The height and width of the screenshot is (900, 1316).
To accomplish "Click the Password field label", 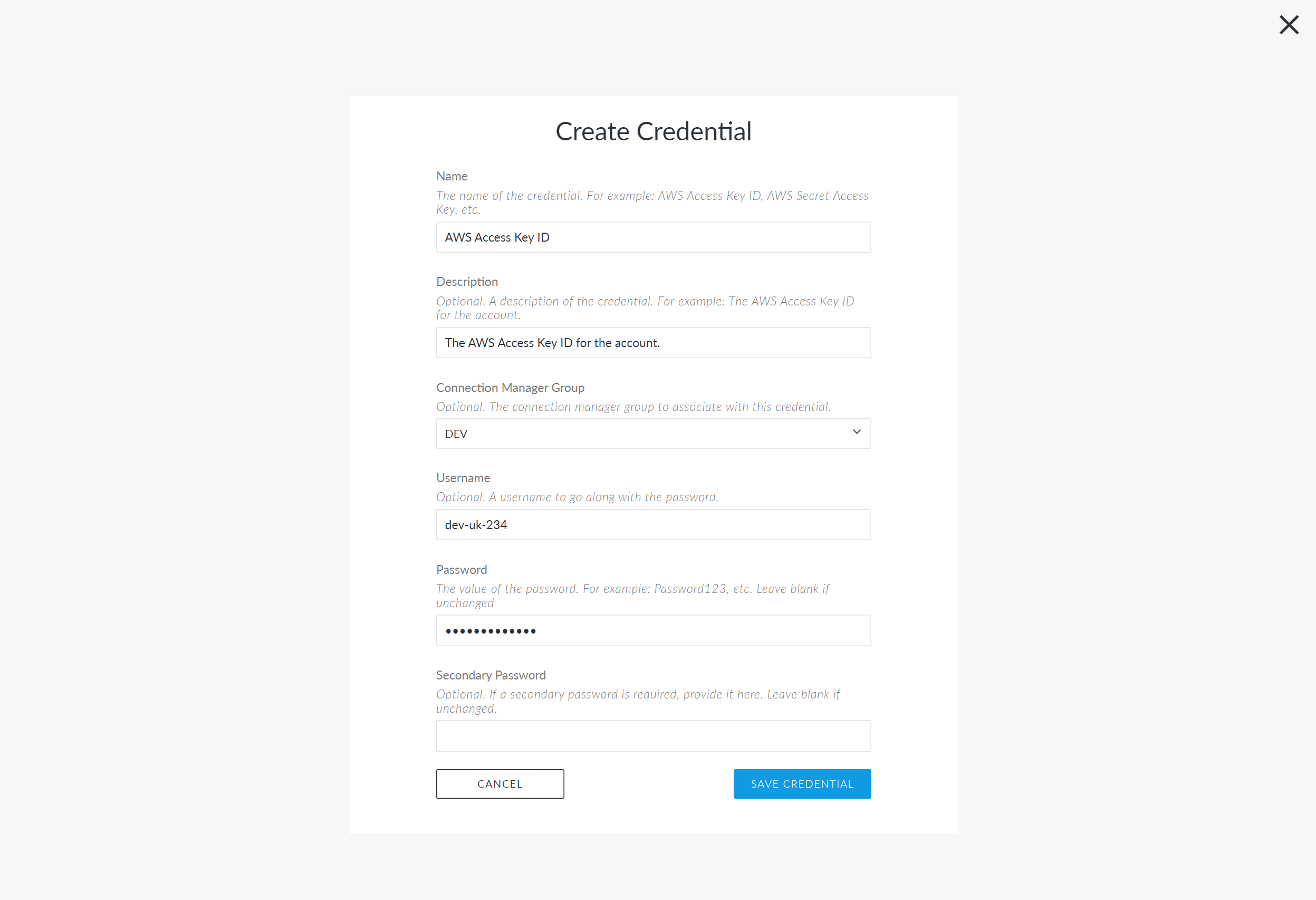I will click(x=462, y=570).
